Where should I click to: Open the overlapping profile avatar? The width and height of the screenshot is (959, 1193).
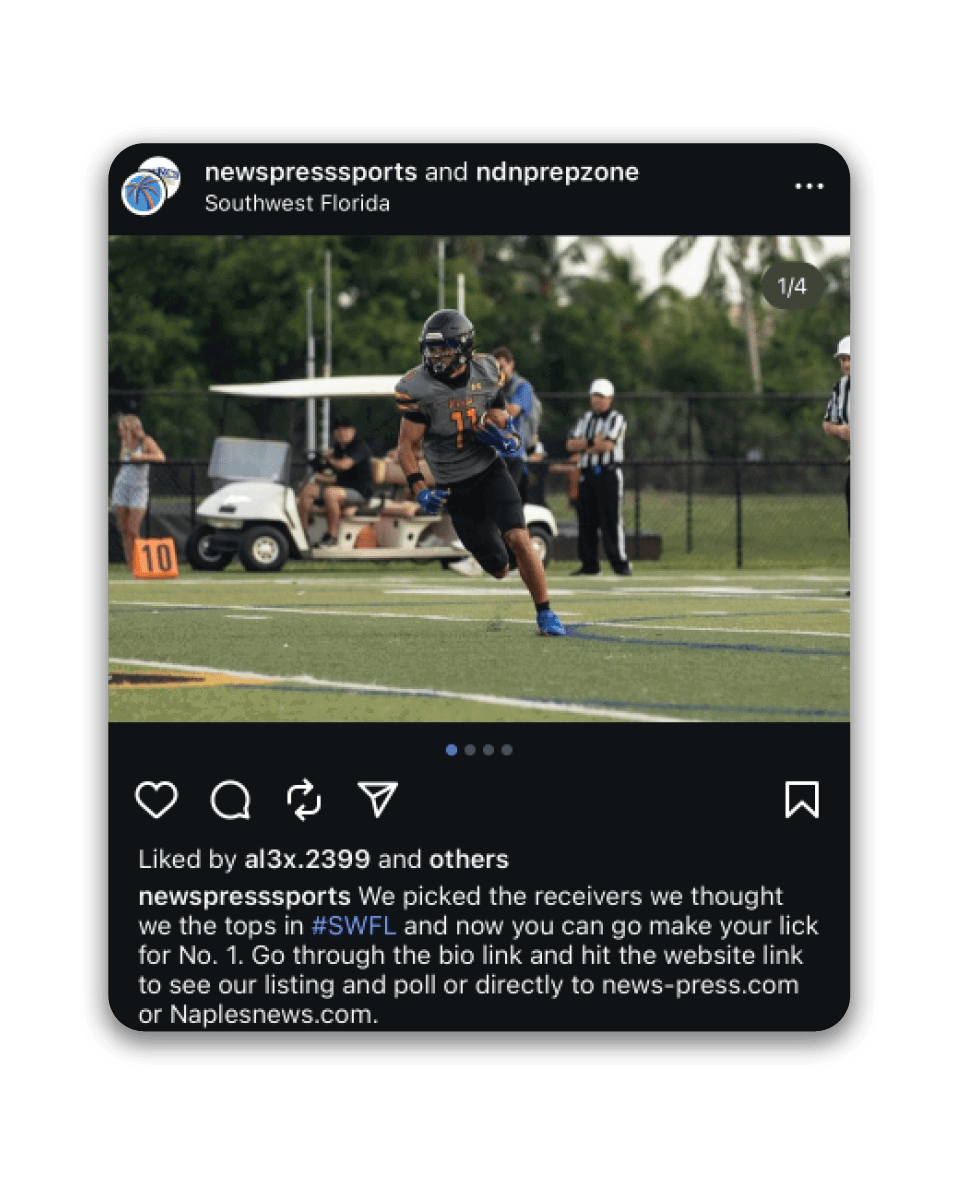151,186
